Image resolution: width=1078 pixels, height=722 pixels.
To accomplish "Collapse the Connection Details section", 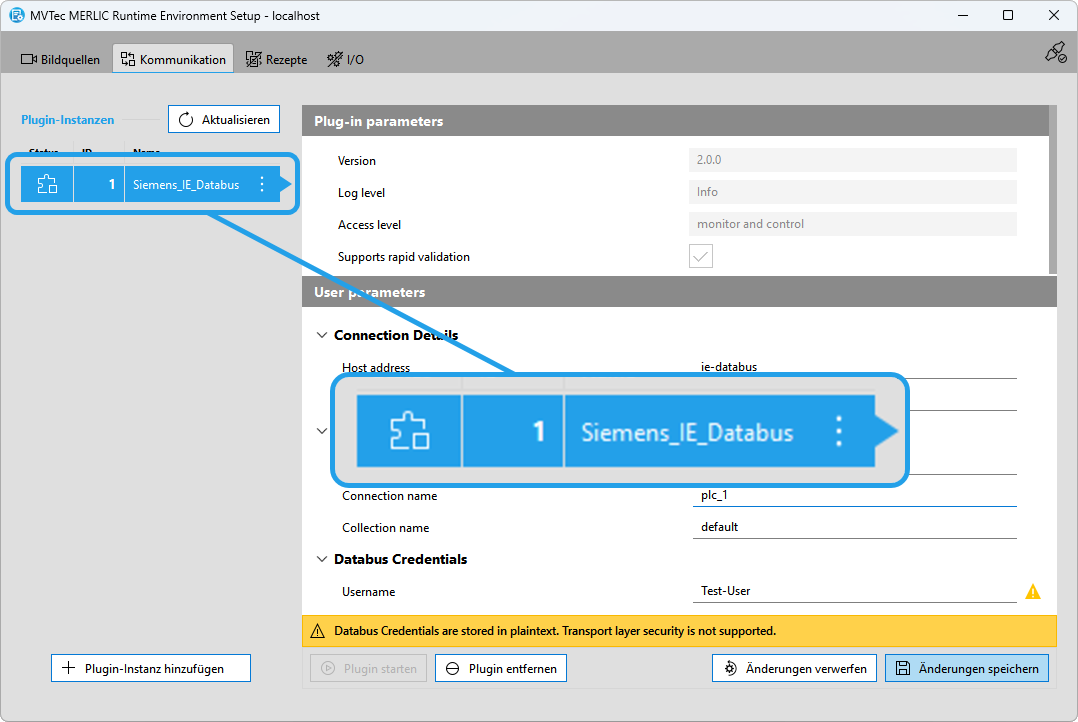I will (x=322, y=335).
